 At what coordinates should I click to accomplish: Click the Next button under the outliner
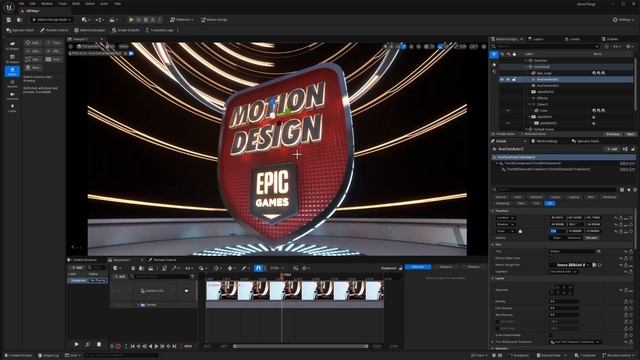pos(630,134)
